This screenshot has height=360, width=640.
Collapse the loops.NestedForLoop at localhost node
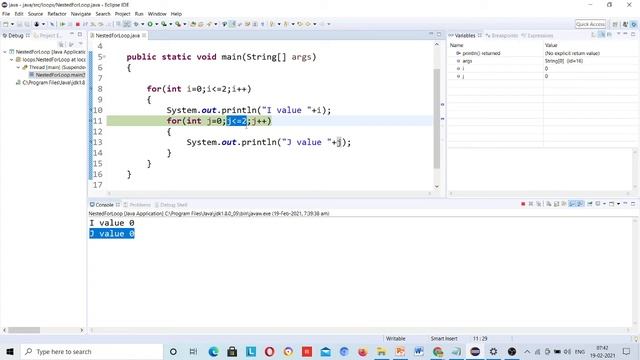click(x=11, y=60)
